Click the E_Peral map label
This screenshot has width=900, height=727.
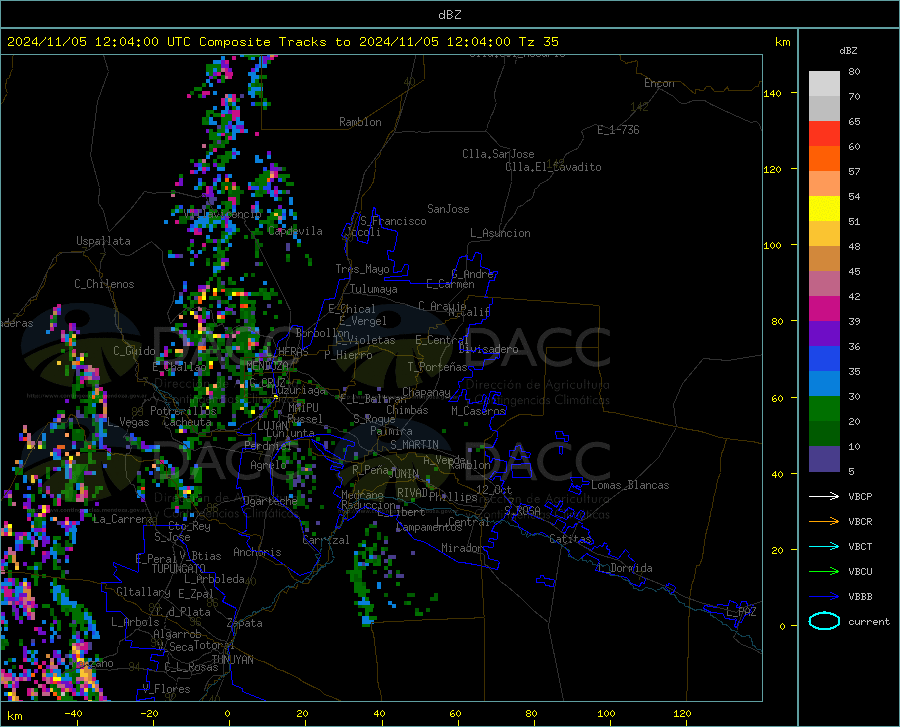pyautogui.click(x=156, y=559)
